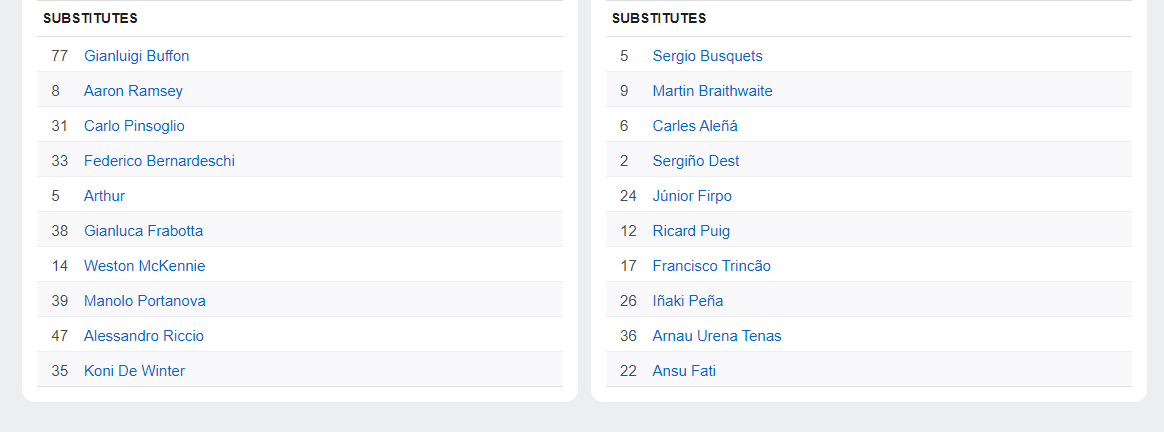
Task: Select Alessandro Riccio's name link
Action: pyautogui.click(x=143, y=336)
